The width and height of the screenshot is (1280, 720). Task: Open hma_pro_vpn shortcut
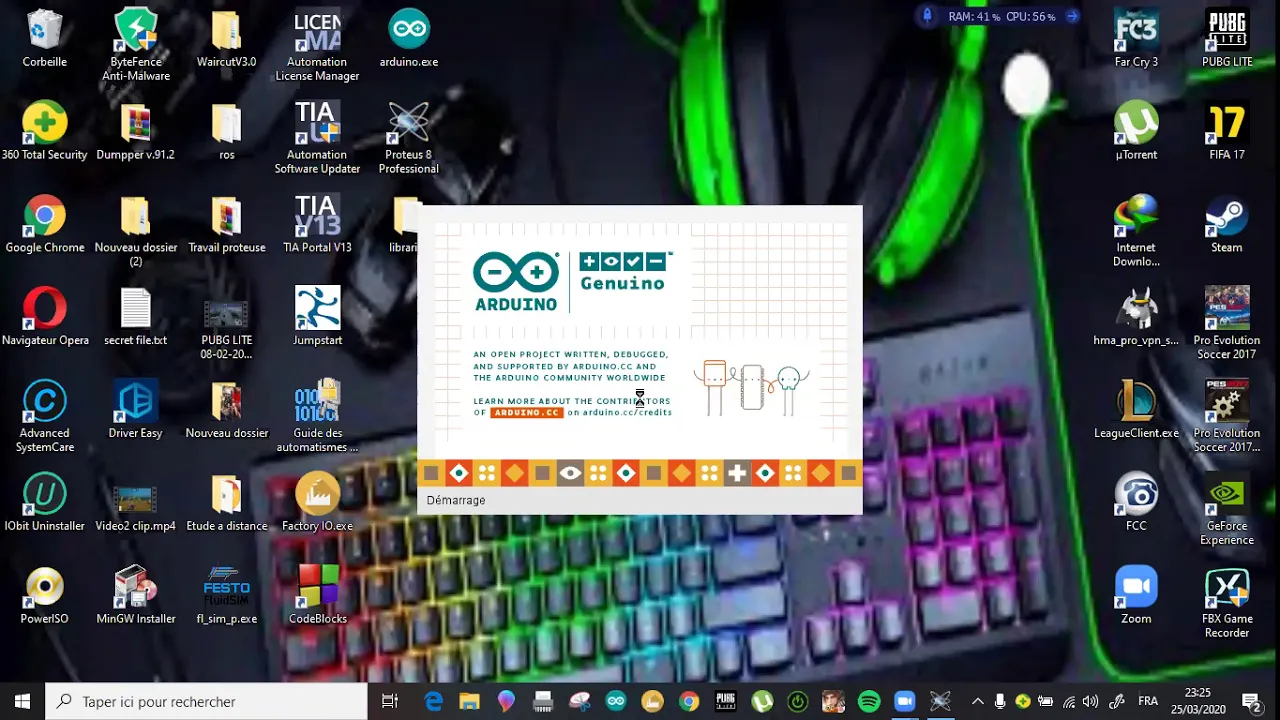coord(1136,317)
